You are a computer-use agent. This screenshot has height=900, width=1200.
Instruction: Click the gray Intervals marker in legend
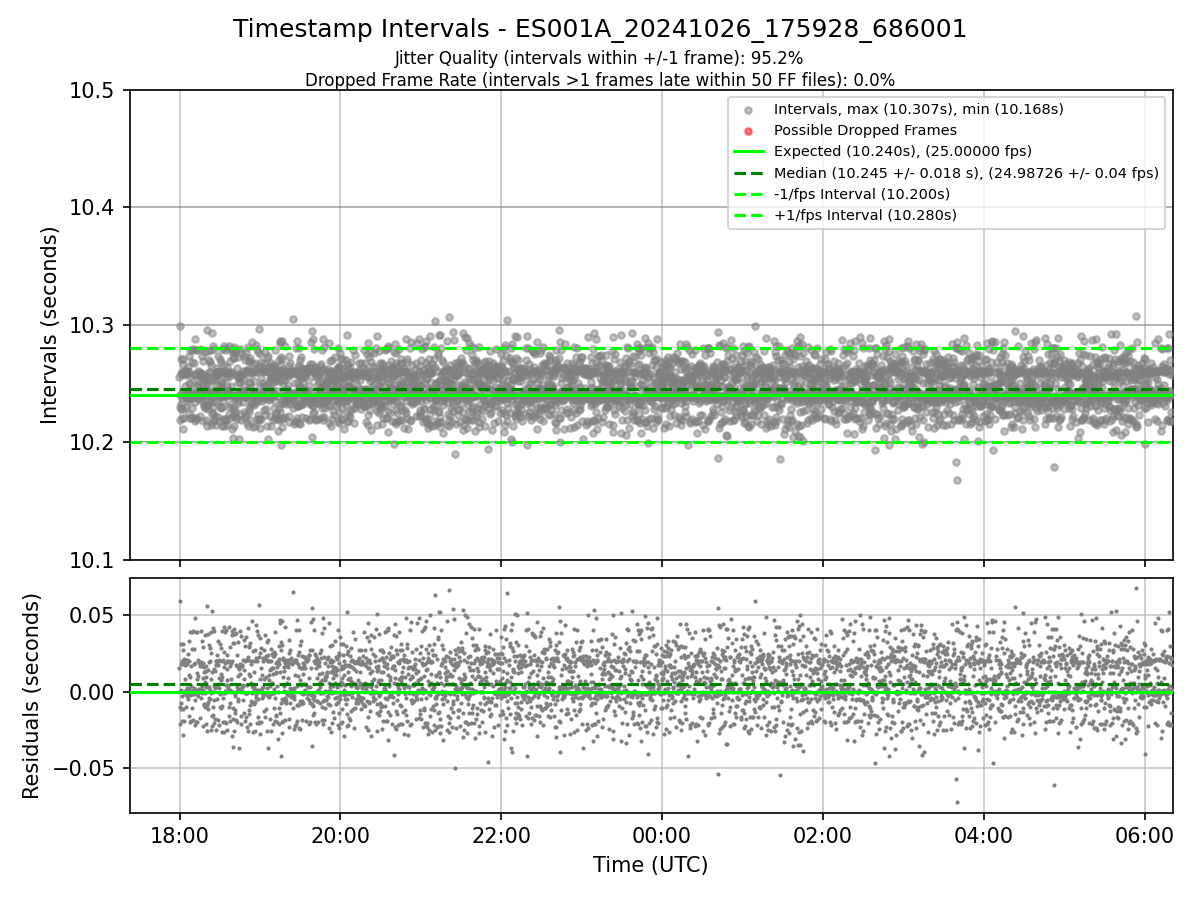(x=749, y=109)
